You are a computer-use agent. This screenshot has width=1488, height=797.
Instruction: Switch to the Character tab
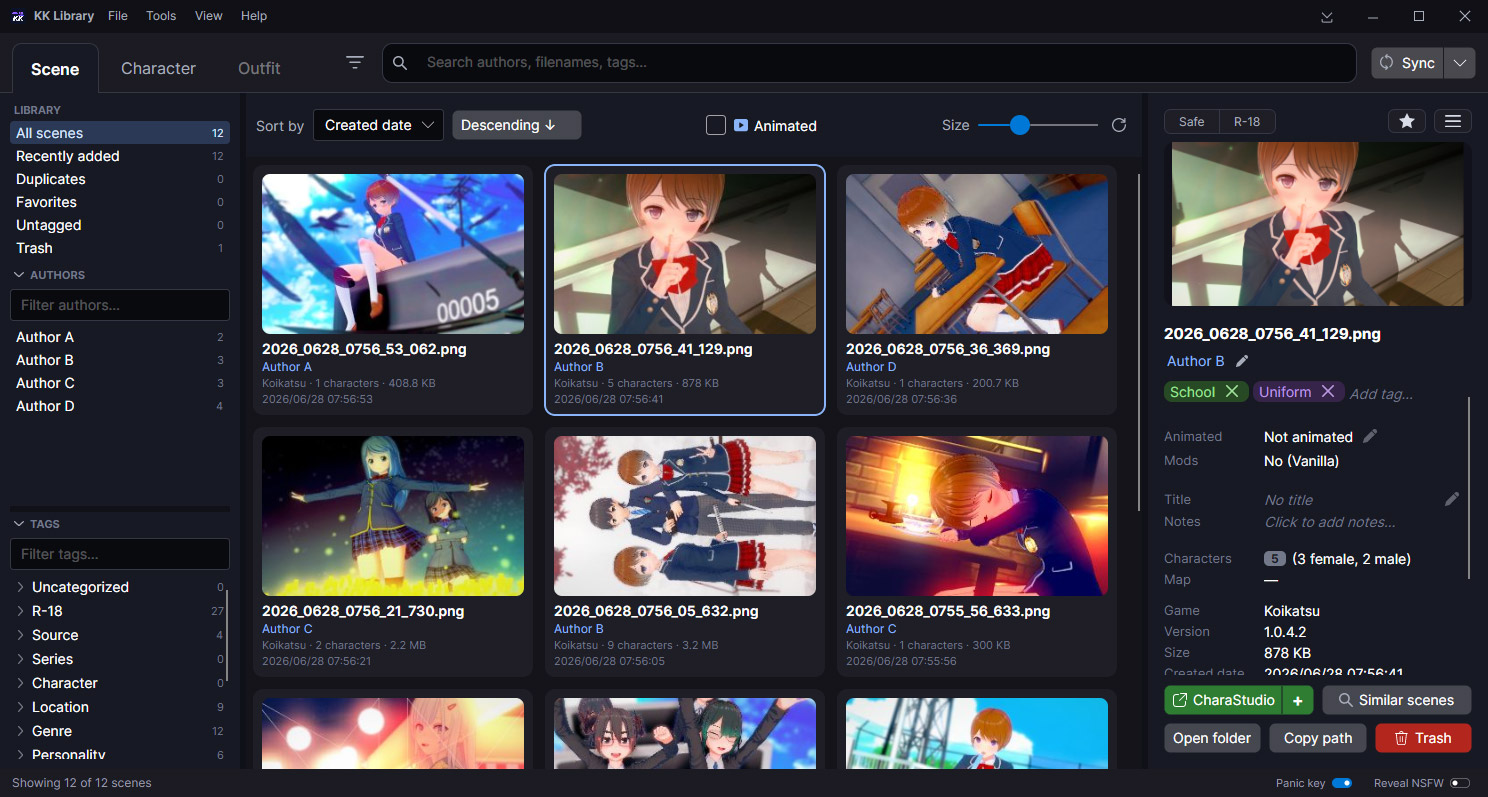click(x=158, y=68)
